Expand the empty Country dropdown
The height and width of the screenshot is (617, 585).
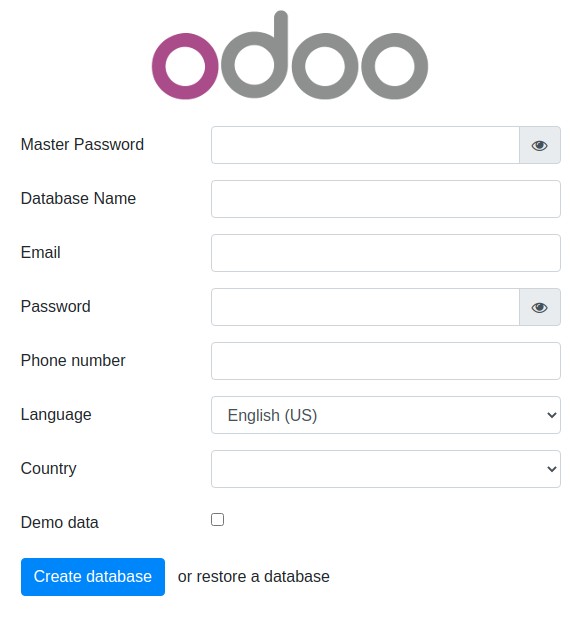pos(386,469)
